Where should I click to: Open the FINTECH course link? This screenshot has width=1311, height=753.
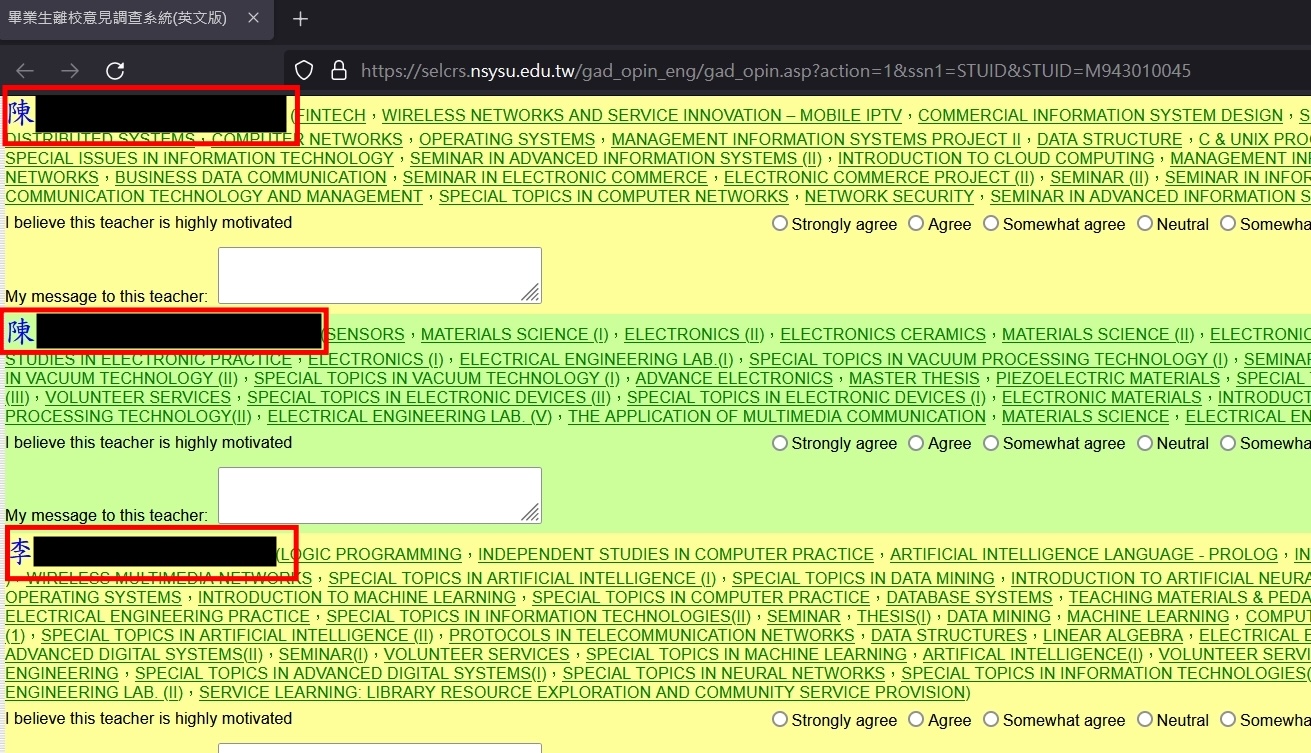click(x=331, y=116)
